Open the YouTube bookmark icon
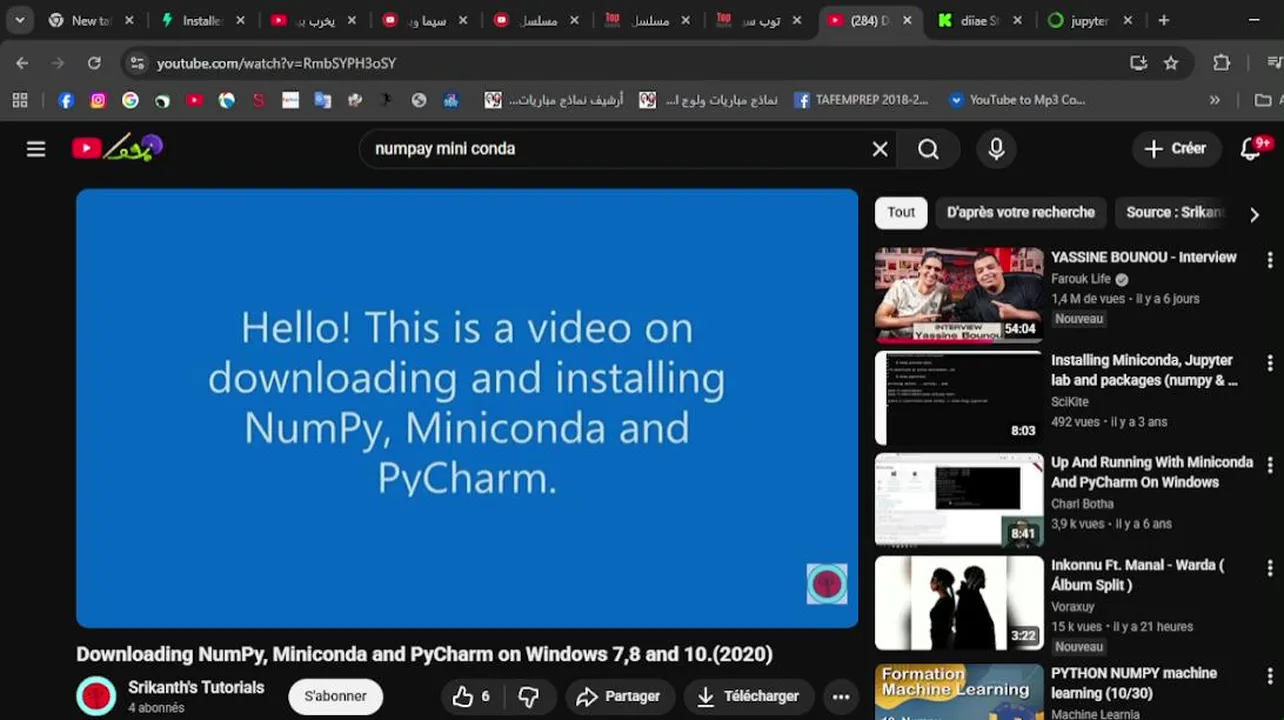This screenshot has height=720, width=1284. 194,100
